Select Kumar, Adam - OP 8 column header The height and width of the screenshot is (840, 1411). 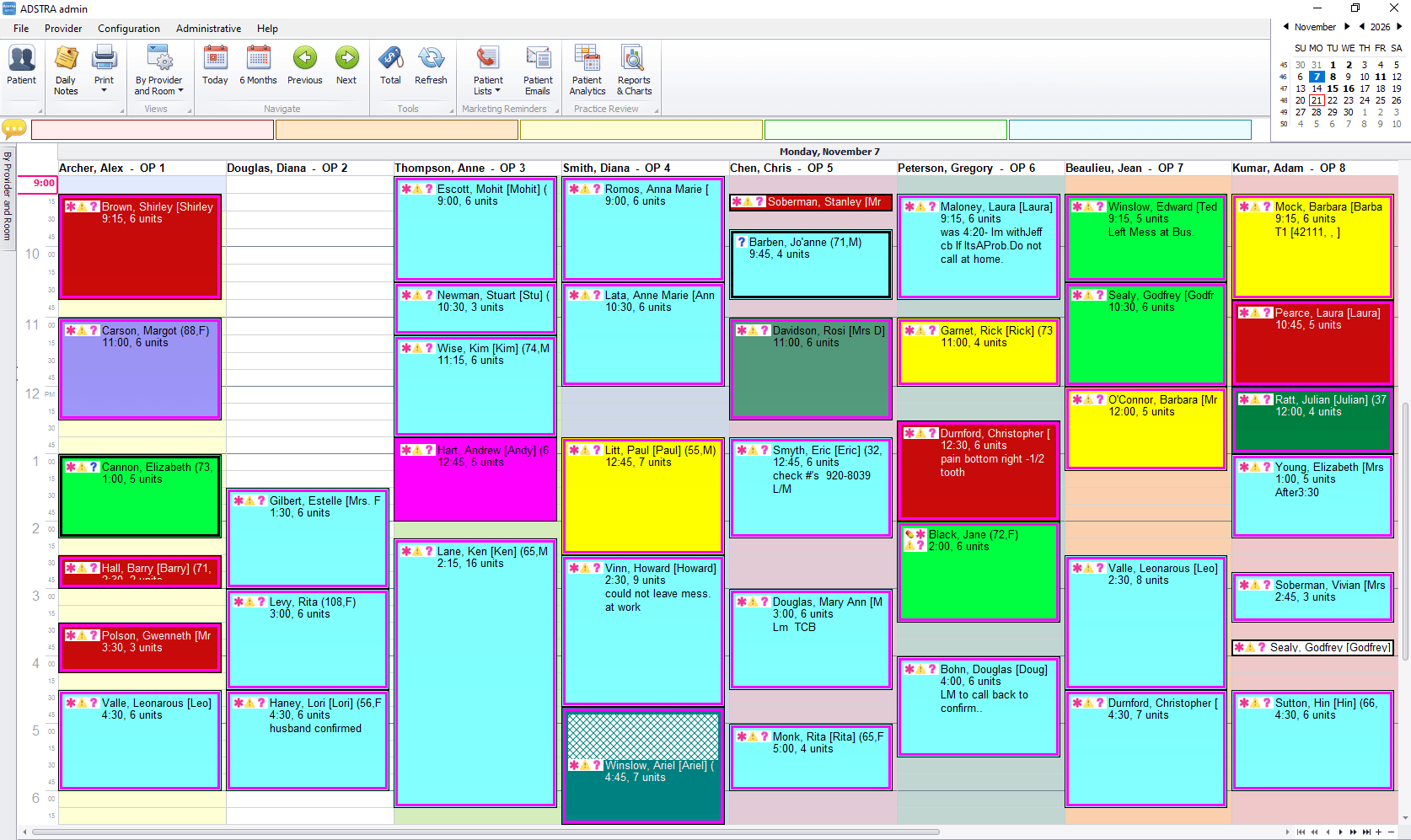[x=1289, y=168]
